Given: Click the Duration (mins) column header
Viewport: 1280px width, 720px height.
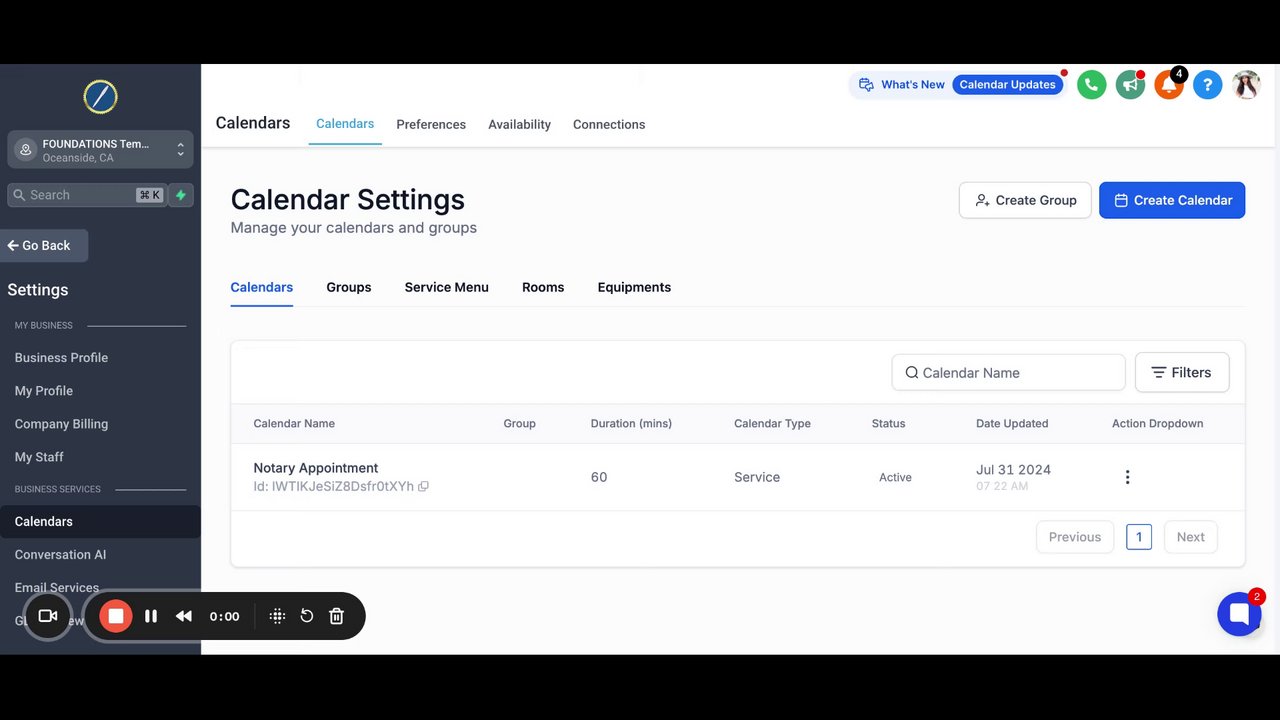Looking at the screenshot, I should click(631, 423).
